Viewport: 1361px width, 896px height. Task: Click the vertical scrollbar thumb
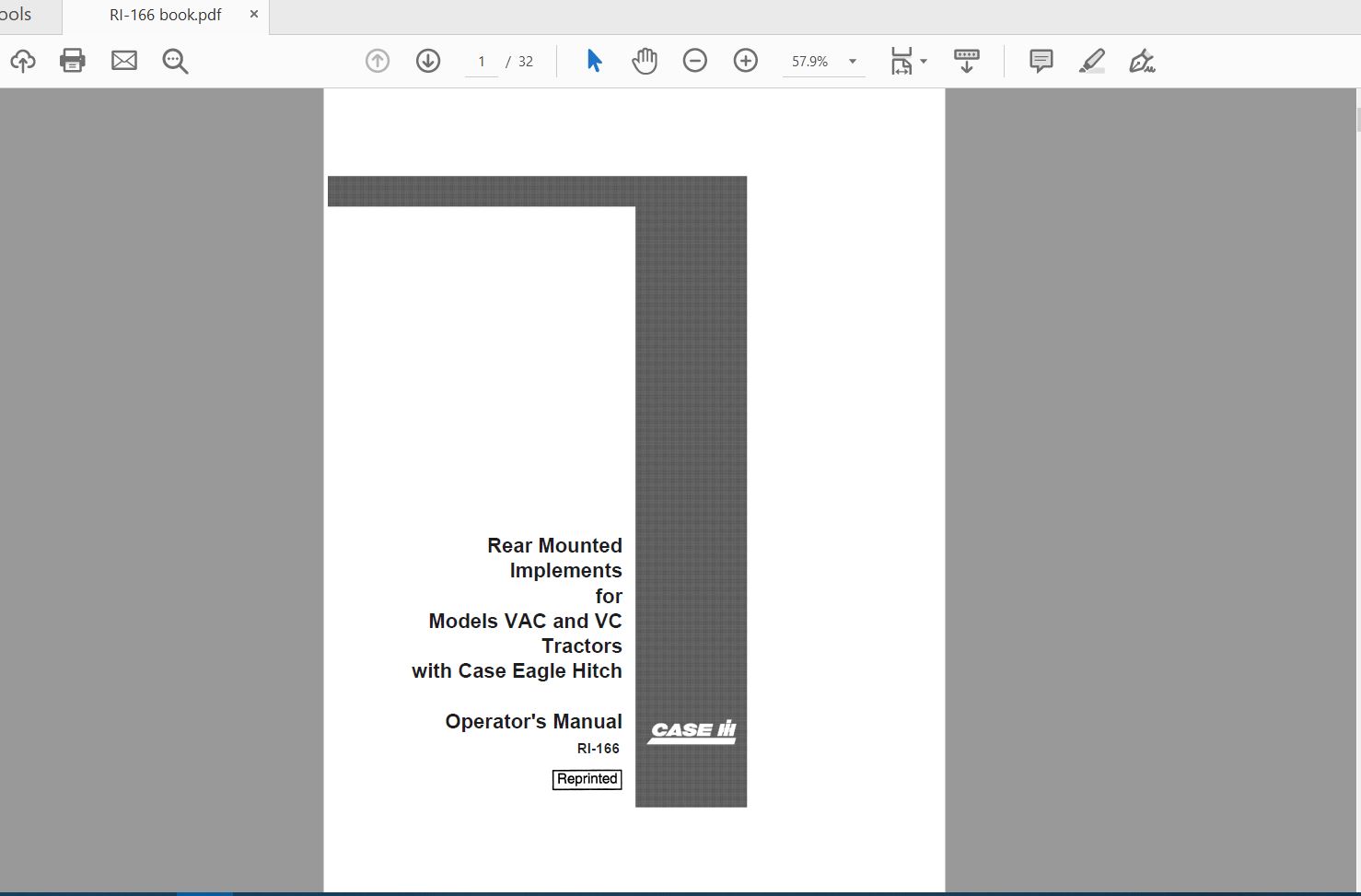tap(1357, 120)
